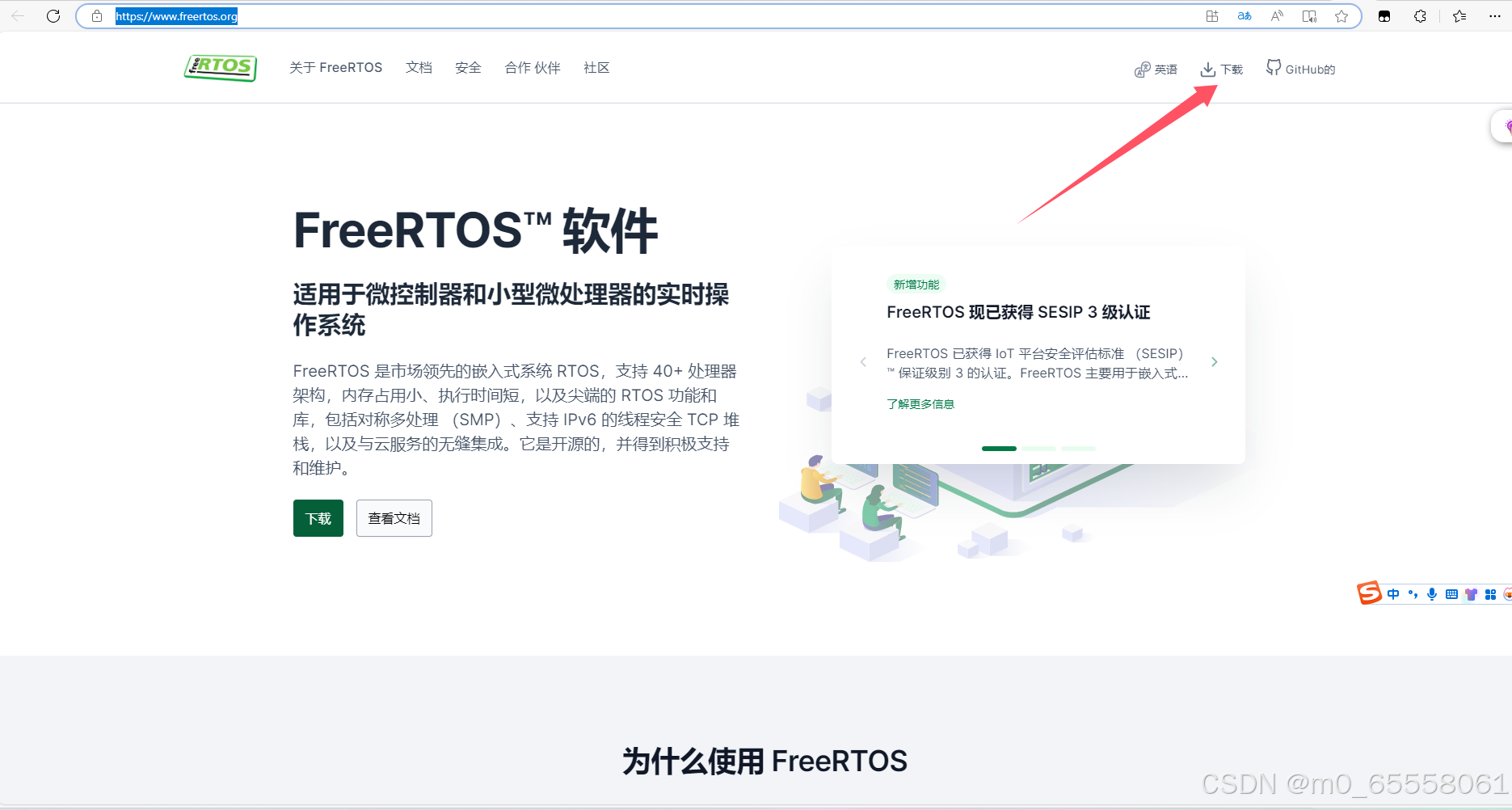Viewport: 1512px width, 810px height.
Task: Enter immersive reader mode
Action: 1309,15
